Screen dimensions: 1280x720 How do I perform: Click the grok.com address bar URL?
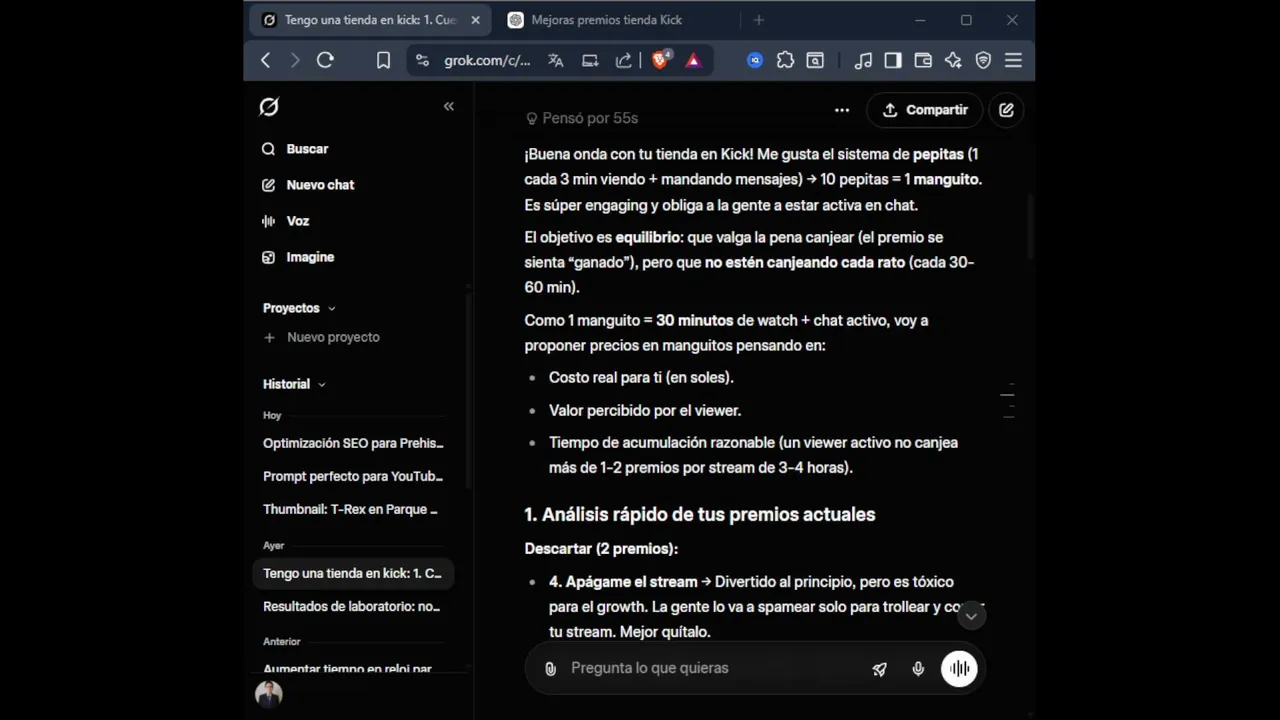[487, 61]
